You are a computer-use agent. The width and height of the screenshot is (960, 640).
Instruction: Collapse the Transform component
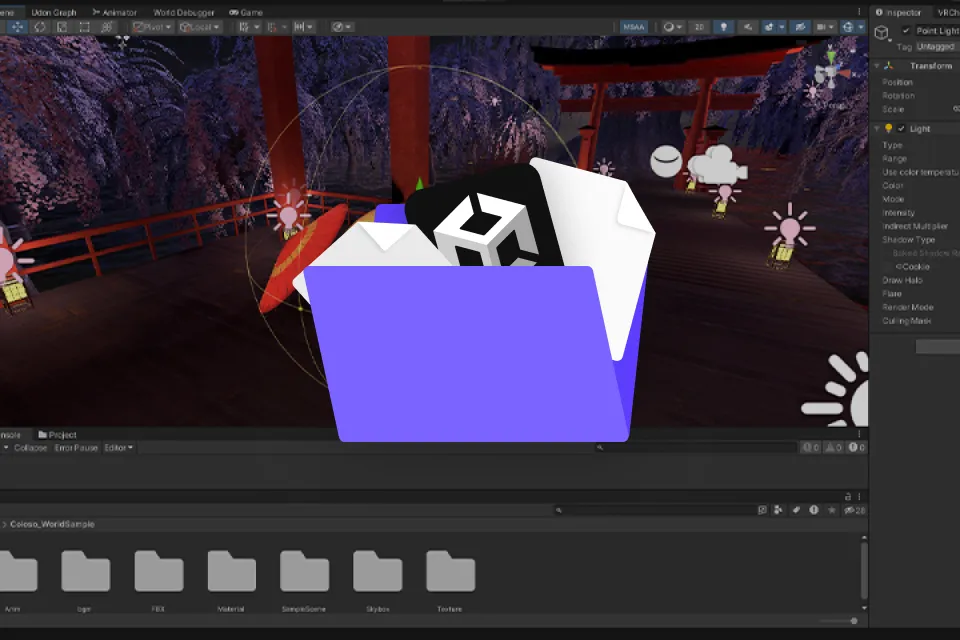[x=877, y=66]
